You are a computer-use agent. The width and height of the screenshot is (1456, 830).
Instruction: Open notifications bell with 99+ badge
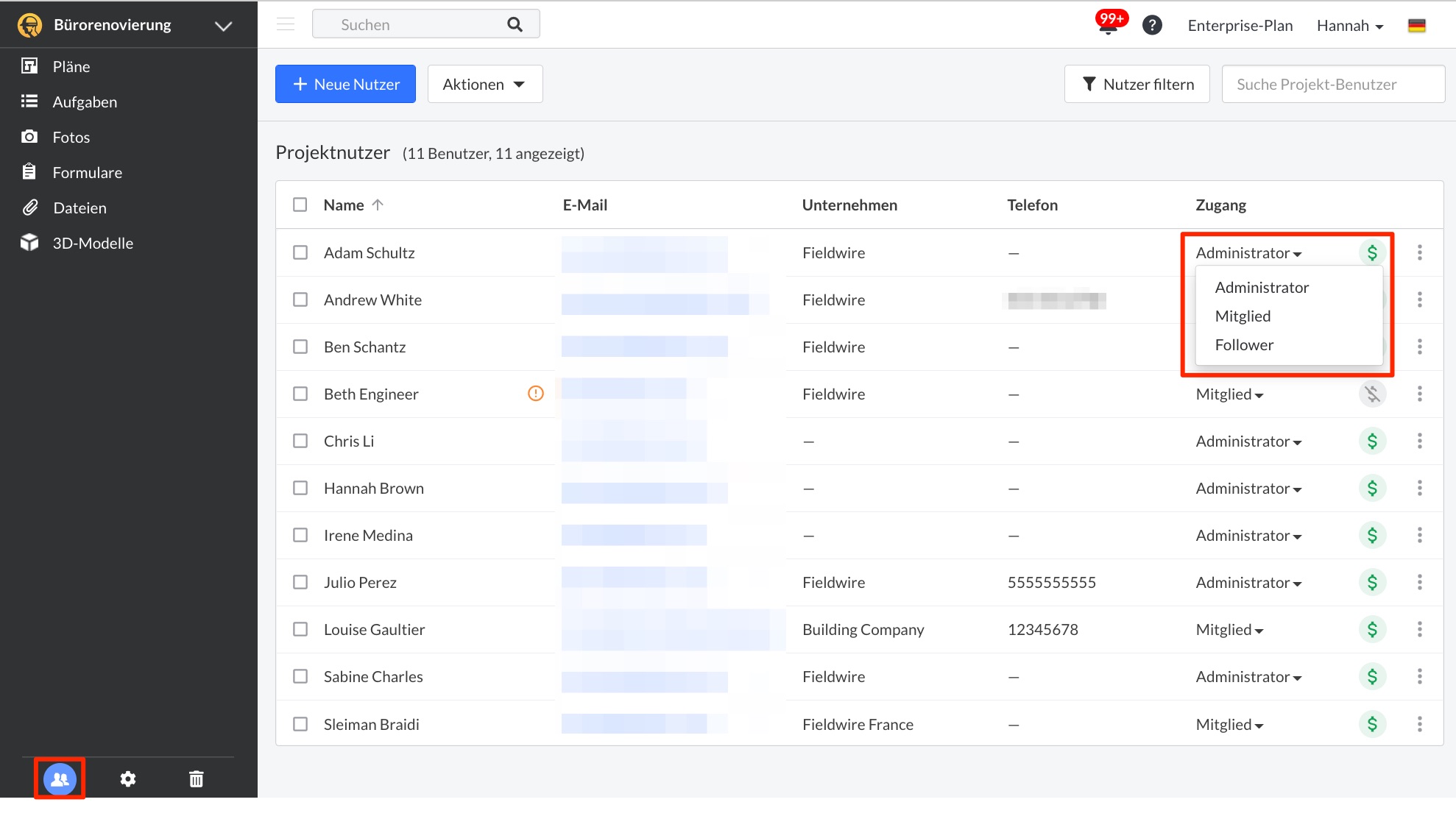coord(1109,24)
